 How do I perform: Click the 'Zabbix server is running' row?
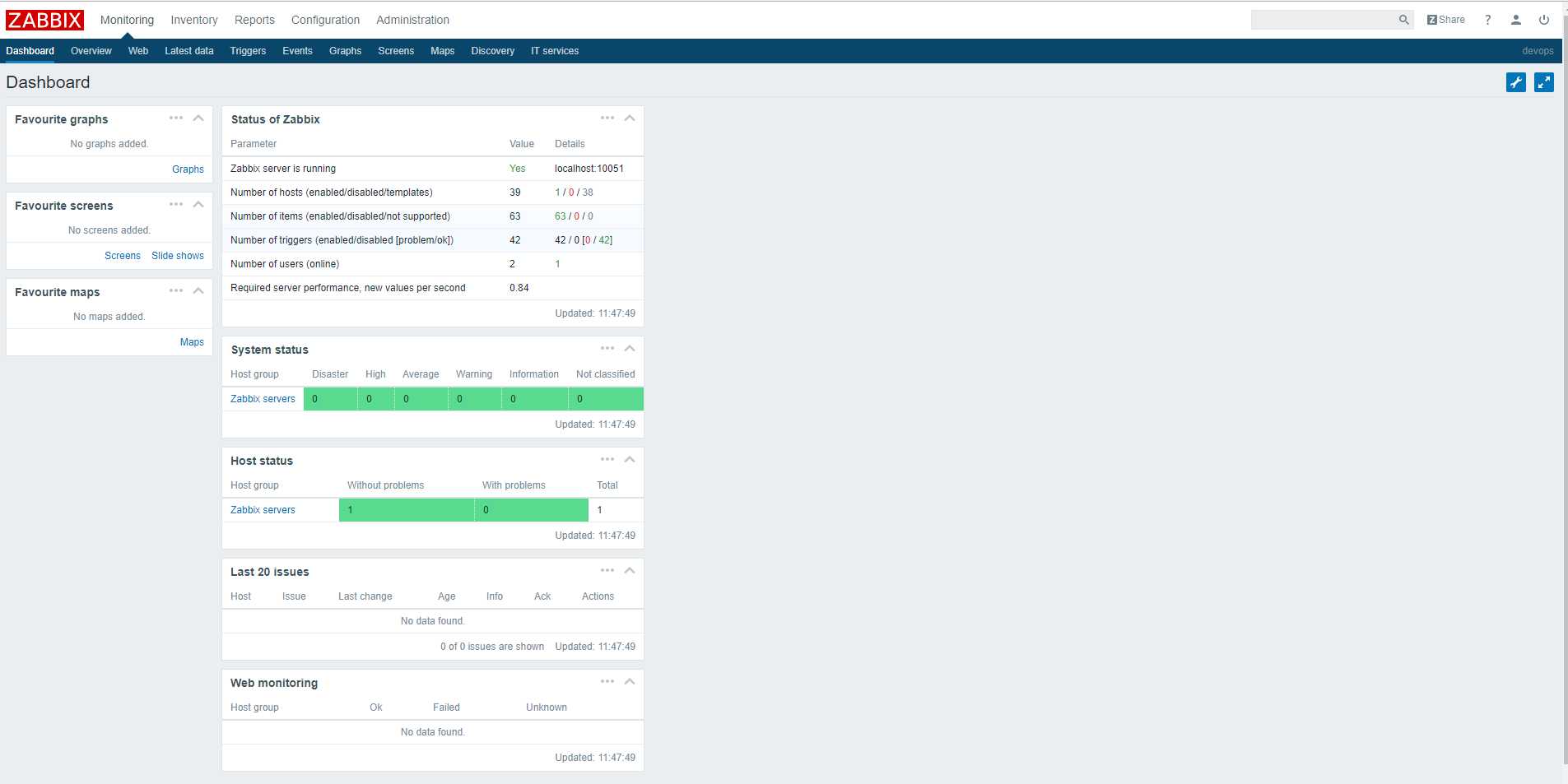[433, 169]
